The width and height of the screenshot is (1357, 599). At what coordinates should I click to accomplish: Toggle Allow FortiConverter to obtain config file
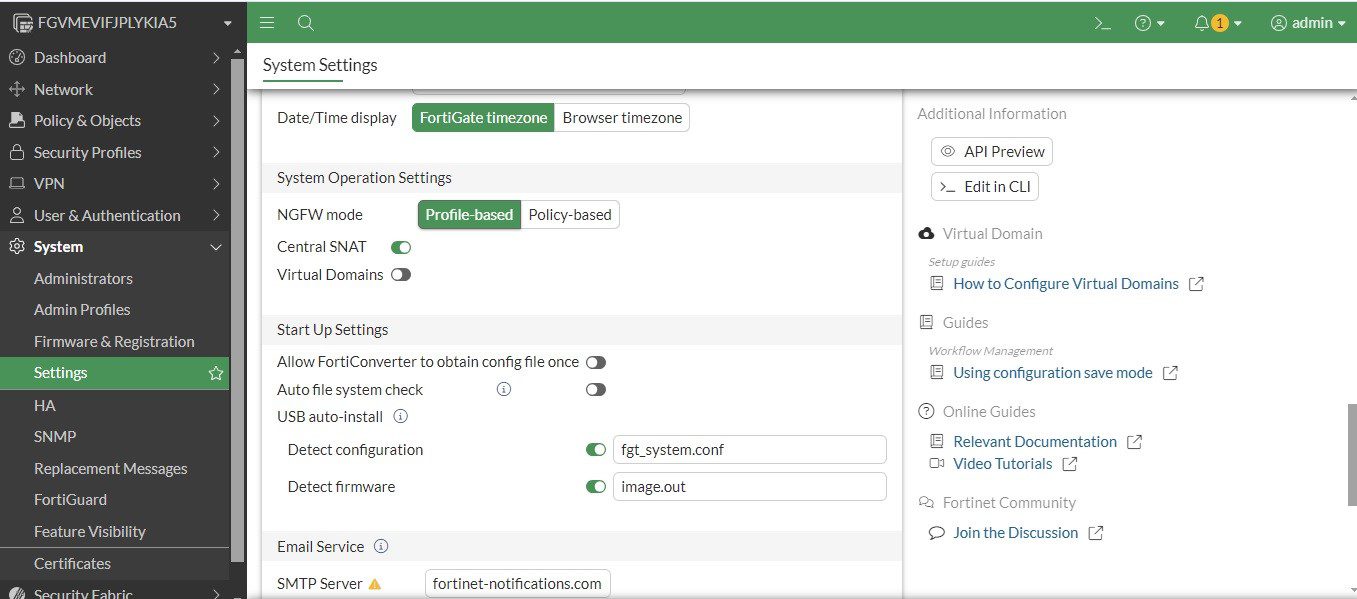pyautogui.click(x=596, y=362)
